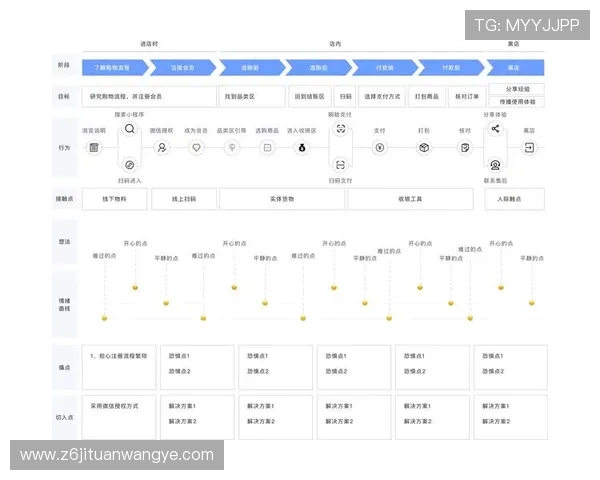Click the 支付 yen coin icon
The height and width of the screenshot is (480, 600).
[380, 147]
